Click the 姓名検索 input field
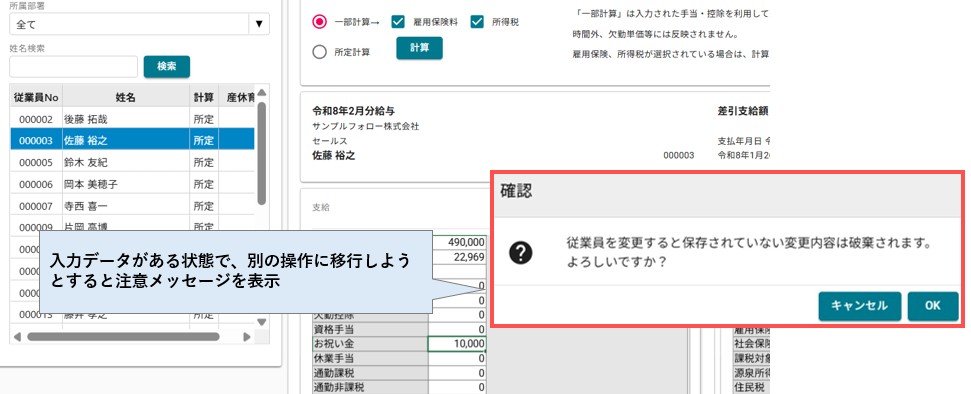The image size is (971, 394). [73, 66]
